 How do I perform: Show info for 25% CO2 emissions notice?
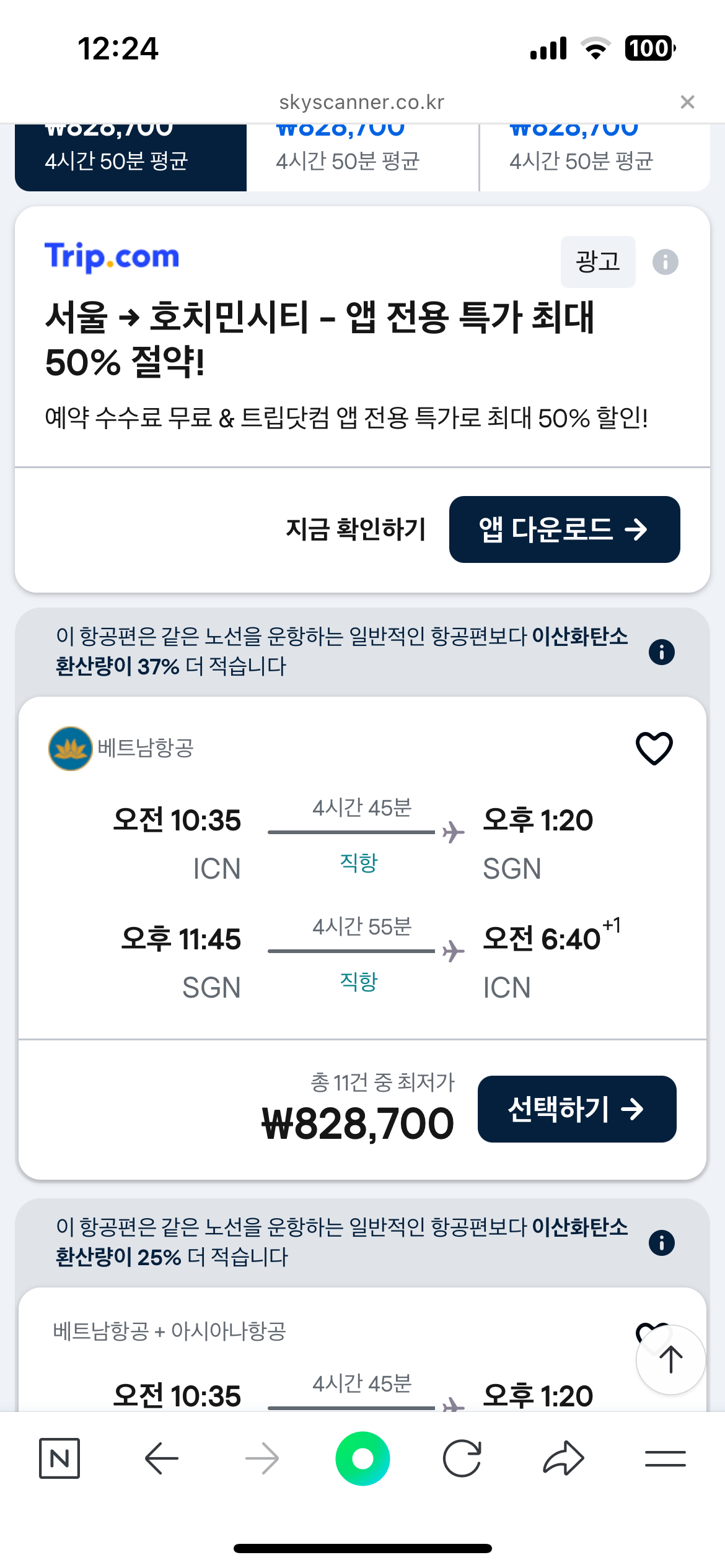tap(661, 1243)
